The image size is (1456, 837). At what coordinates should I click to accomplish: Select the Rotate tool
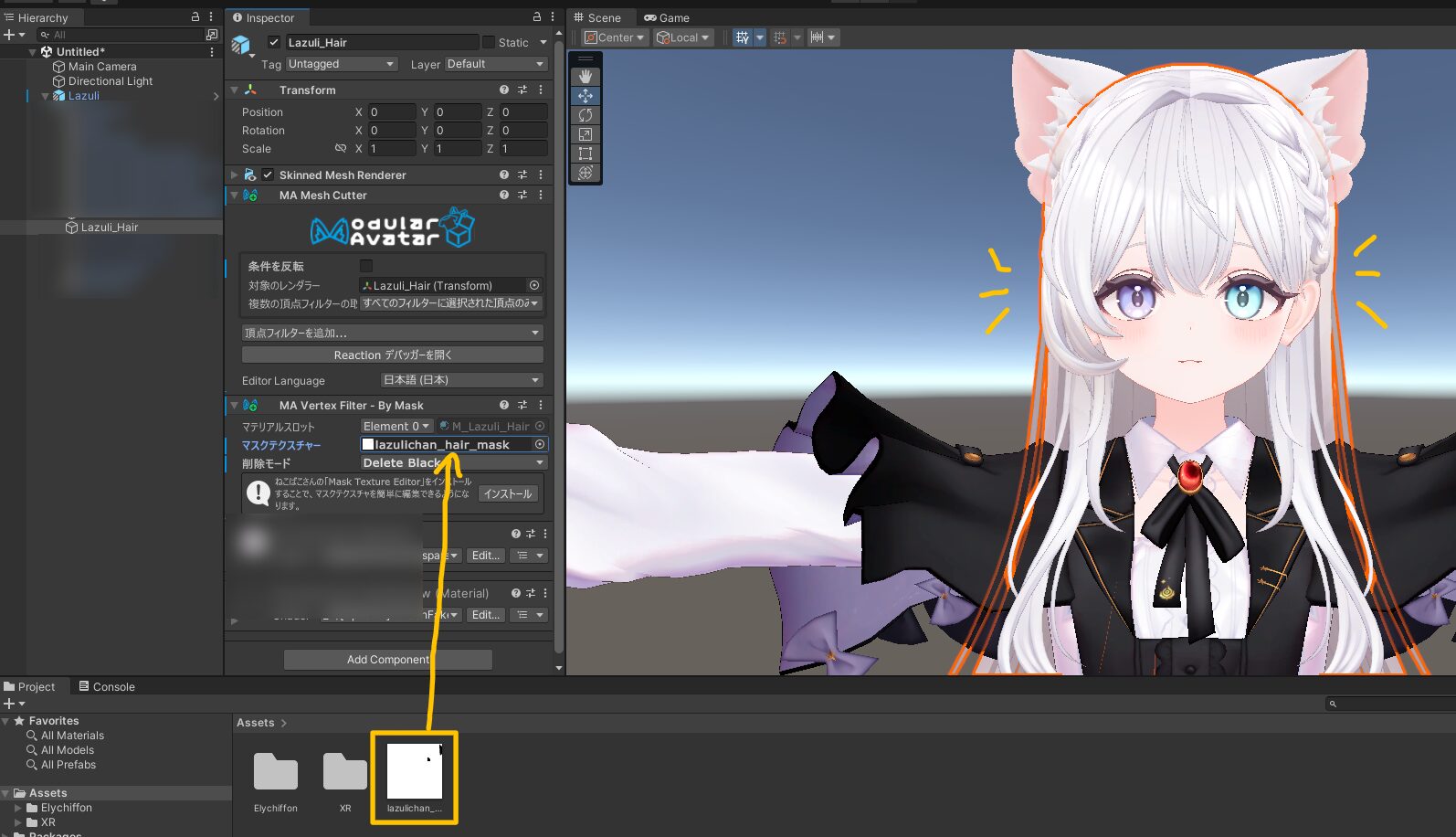(586, 115)
